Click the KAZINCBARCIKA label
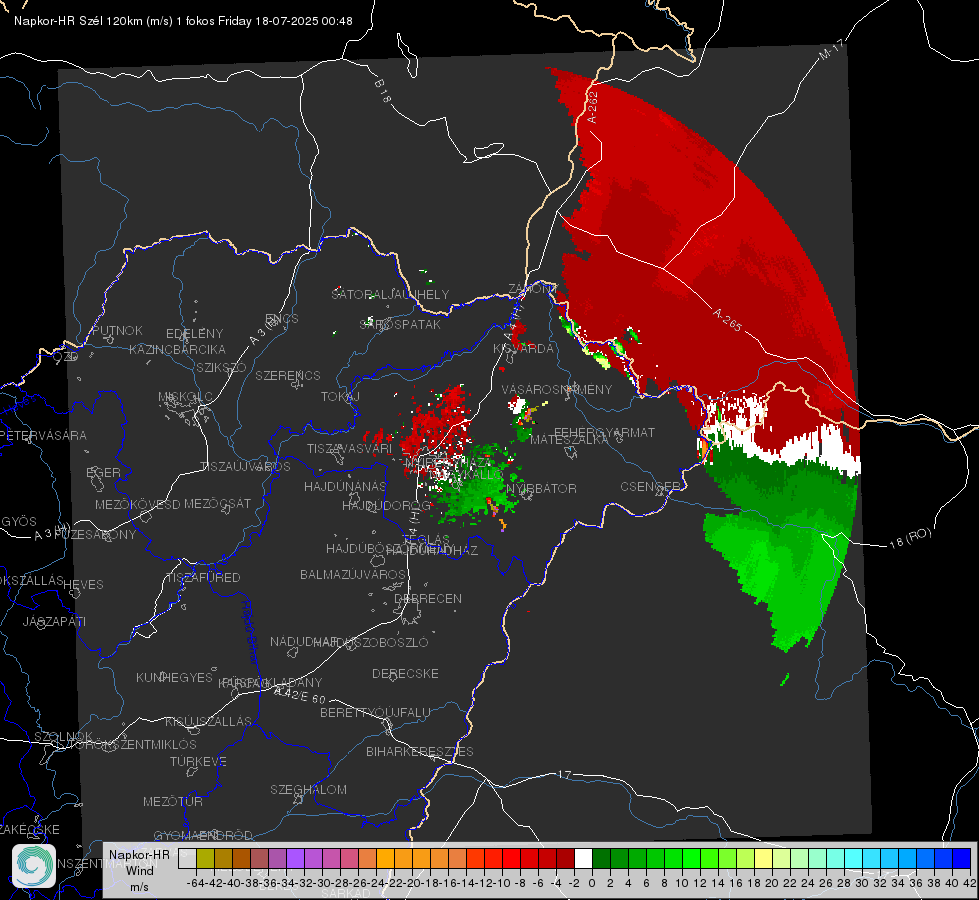The height and width of the screenshot is (900, 979). click(177, 349)
